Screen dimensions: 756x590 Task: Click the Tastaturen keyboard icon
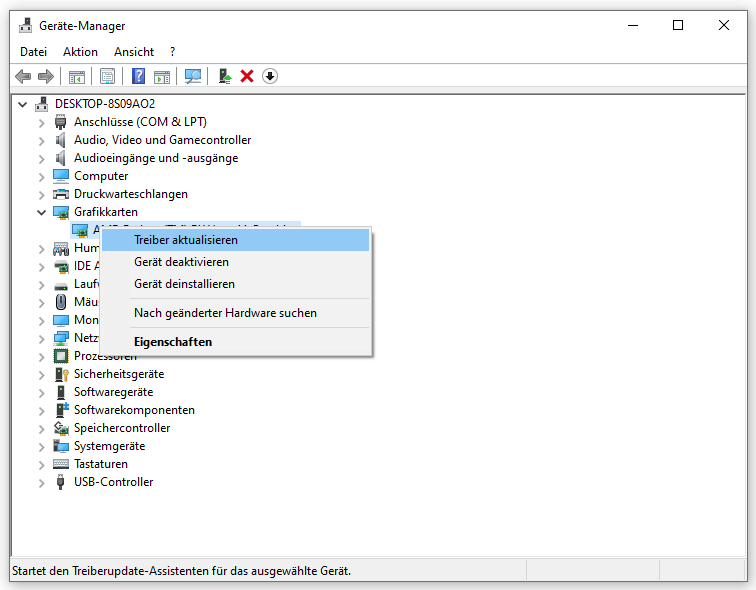(x=61, y=464)
